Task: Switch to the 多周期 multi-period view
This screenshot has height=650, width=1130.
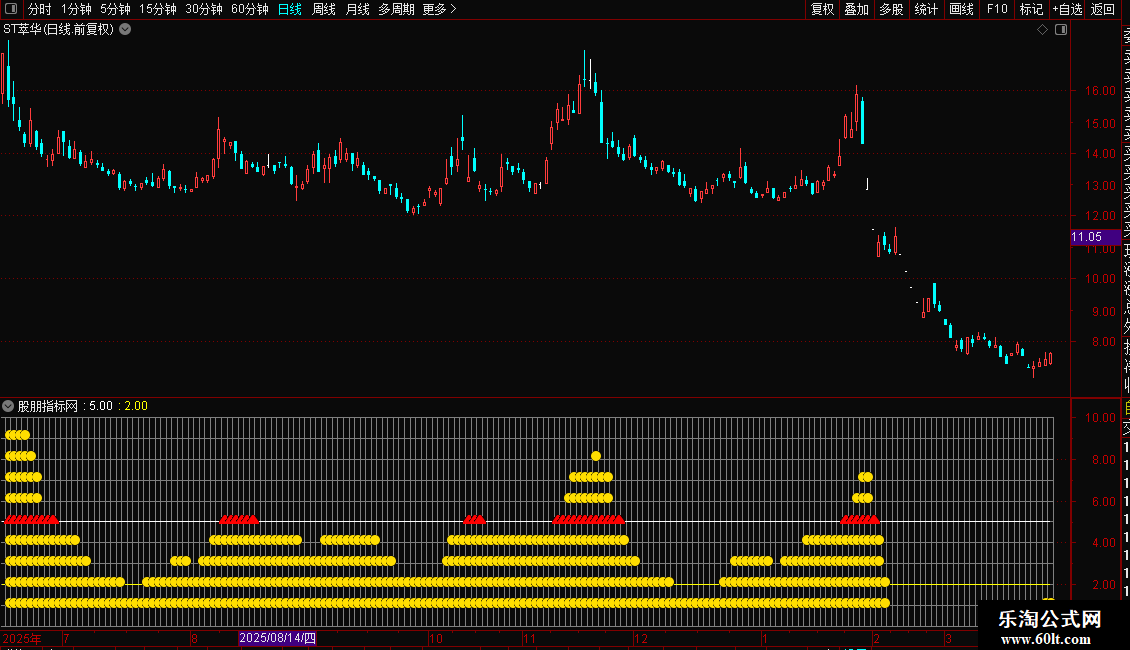Action: tap(396, 9)
